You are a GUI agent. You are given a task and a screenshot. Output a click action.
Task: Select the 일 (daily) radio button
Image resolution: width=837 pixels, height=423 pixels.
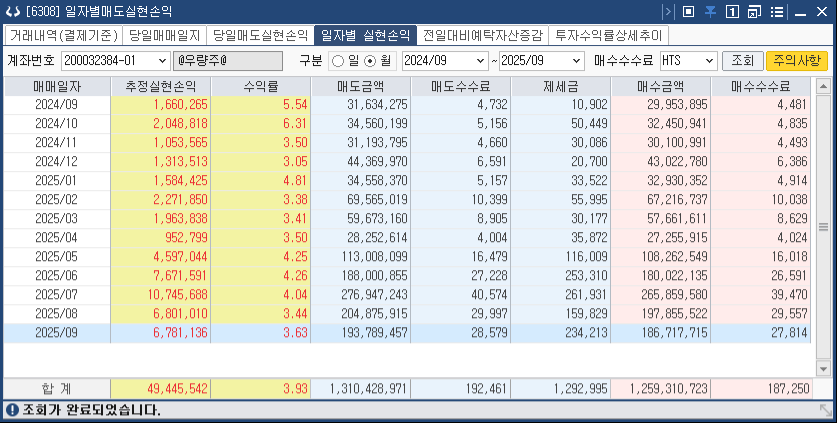click(x=338, y=61)
